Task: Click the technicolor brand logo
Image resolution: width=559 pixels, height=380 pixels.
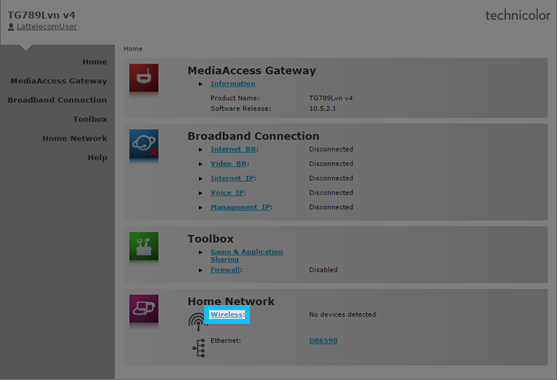Action: tap(518, 15)
